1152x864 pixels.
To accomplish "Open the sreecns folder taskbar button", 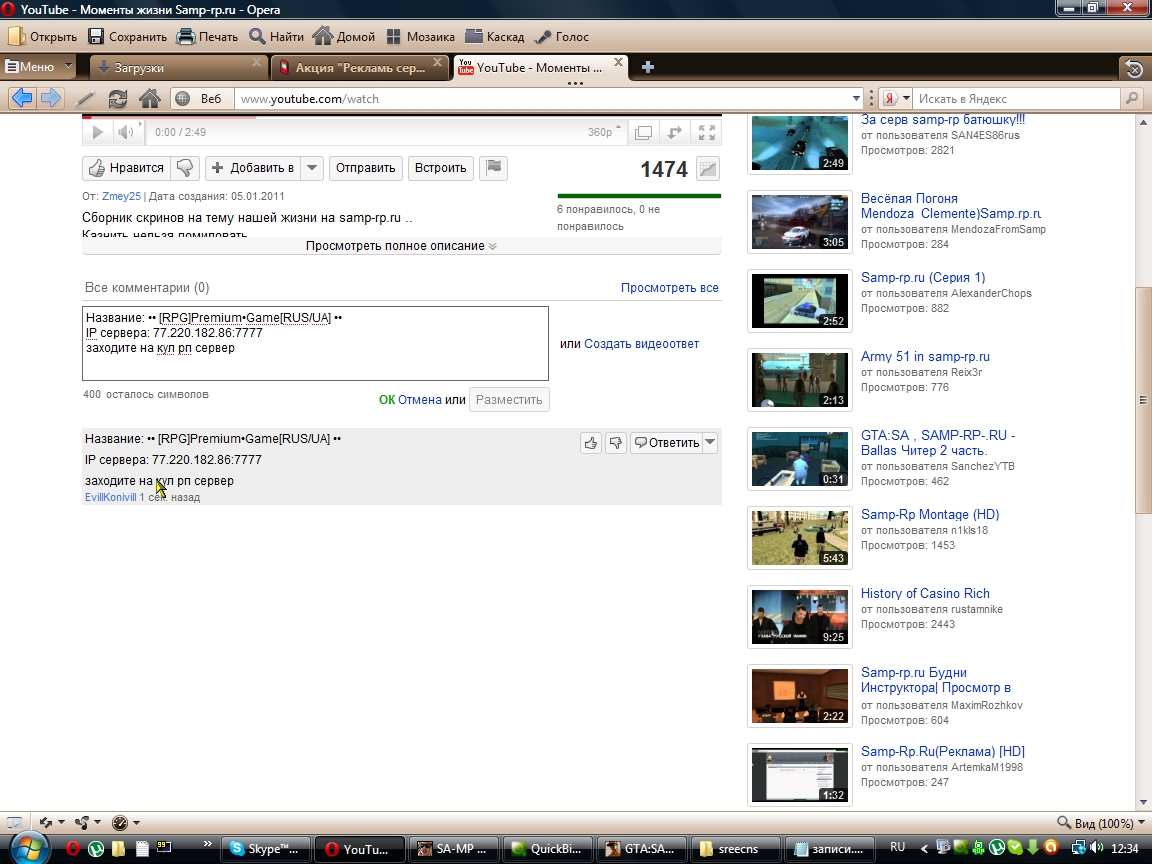I will (735, 849).
